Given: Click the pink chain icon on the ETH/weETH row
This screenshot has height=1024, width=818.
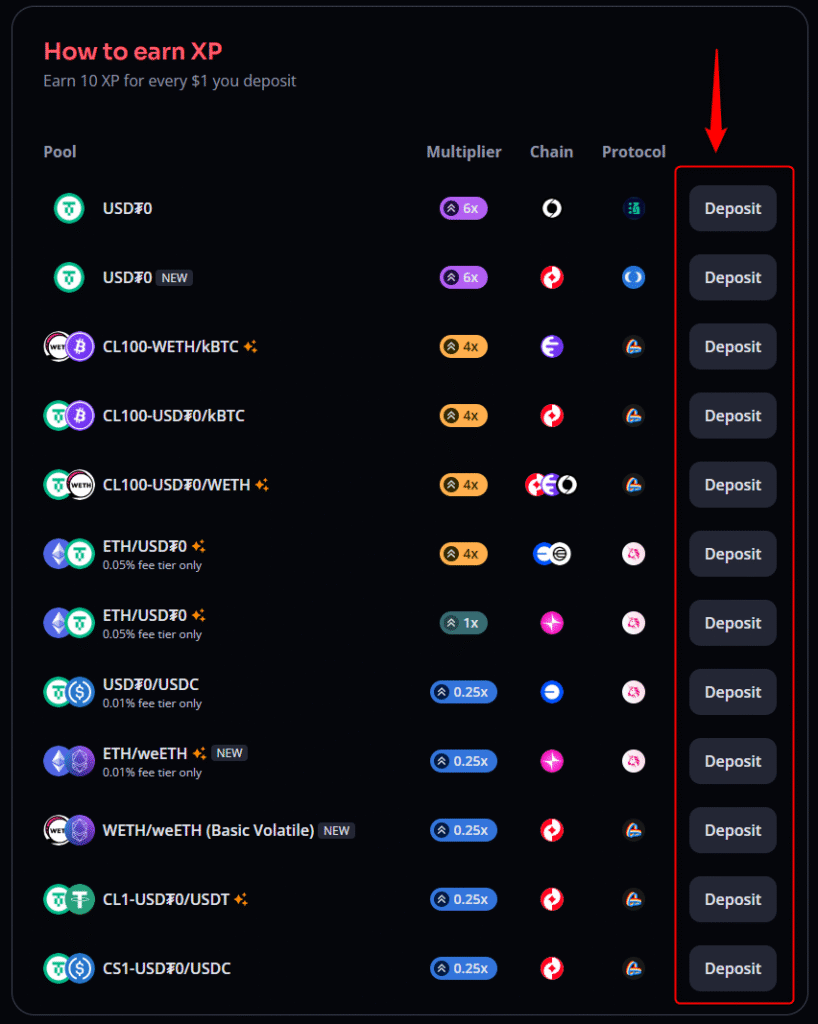Looking at the screenshot, I should (552, 761).
